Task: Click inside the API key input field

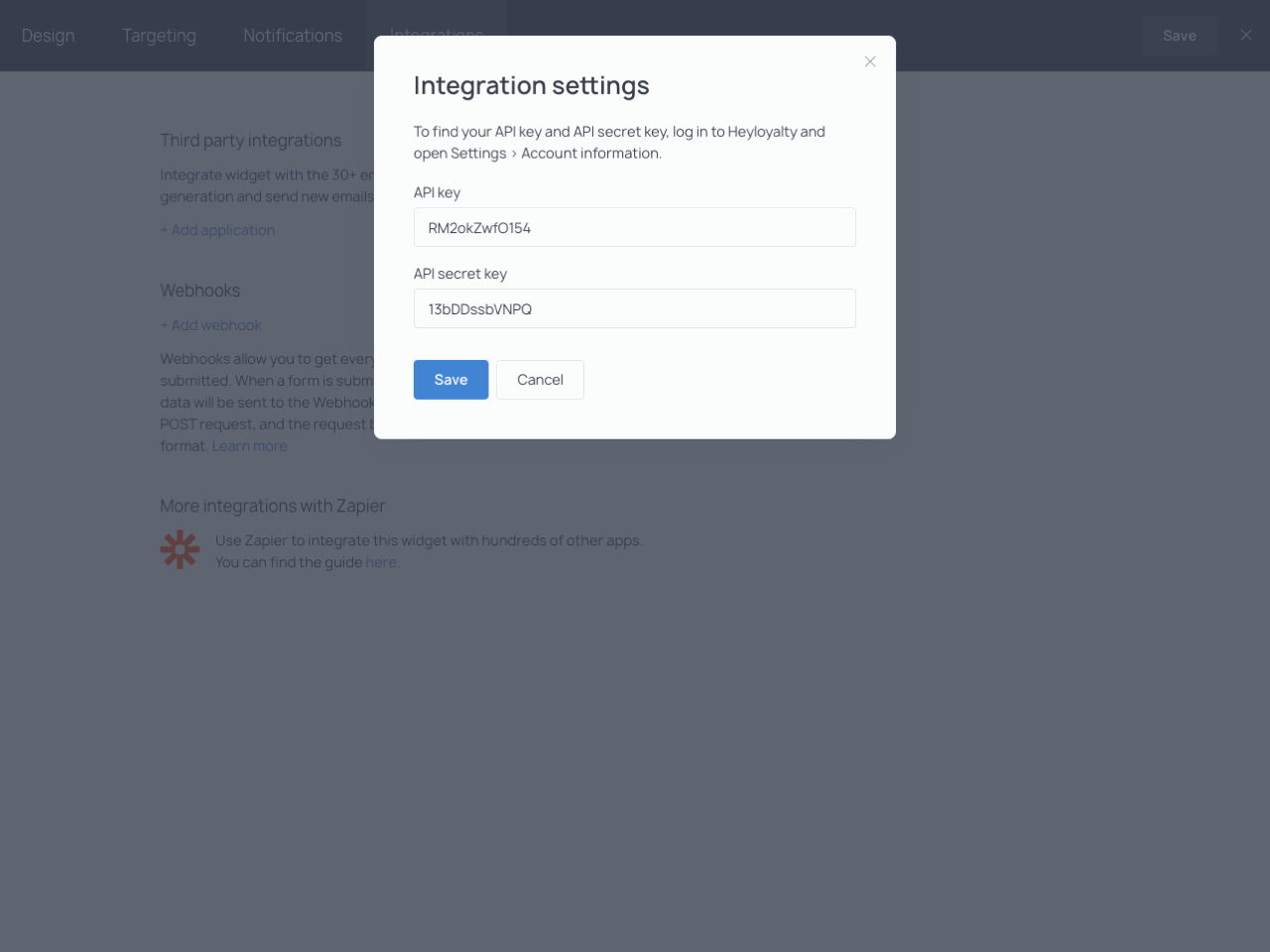Action: tap(634, 227)
